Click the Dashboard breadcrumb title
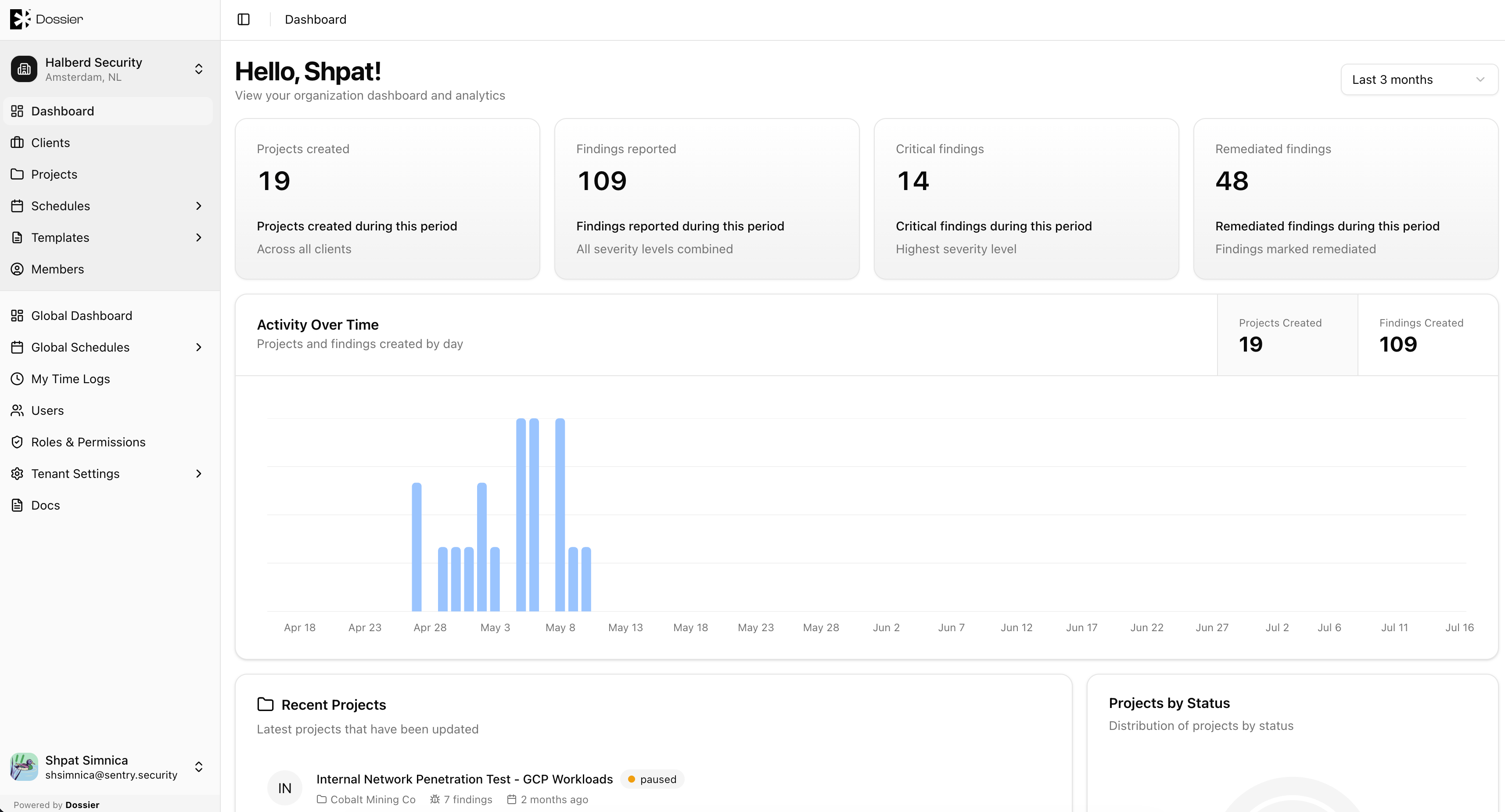Image resolution: width=1505 pixels, height=812 pixels. tap(316, 19)
